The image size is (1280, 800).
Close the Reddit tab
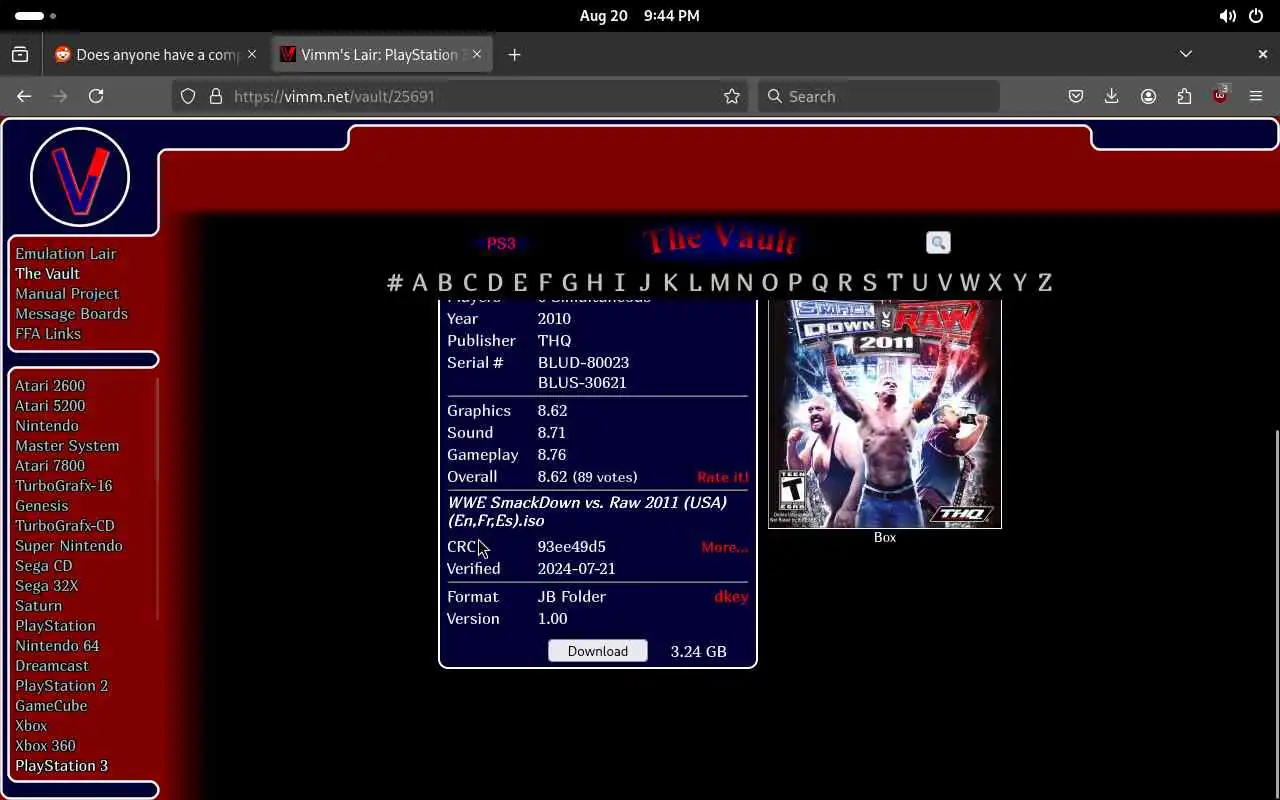pyautogui.click(x=252, y=54)
